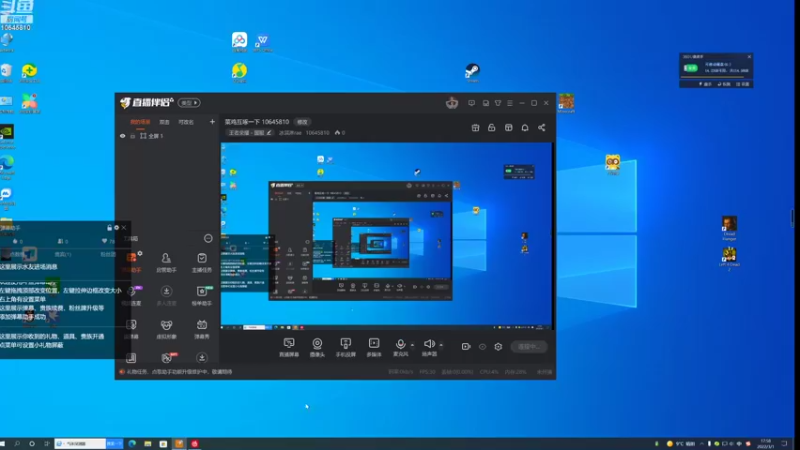Open the skin theme icon in title bar

pyautogui.click(x=498, y=103)
